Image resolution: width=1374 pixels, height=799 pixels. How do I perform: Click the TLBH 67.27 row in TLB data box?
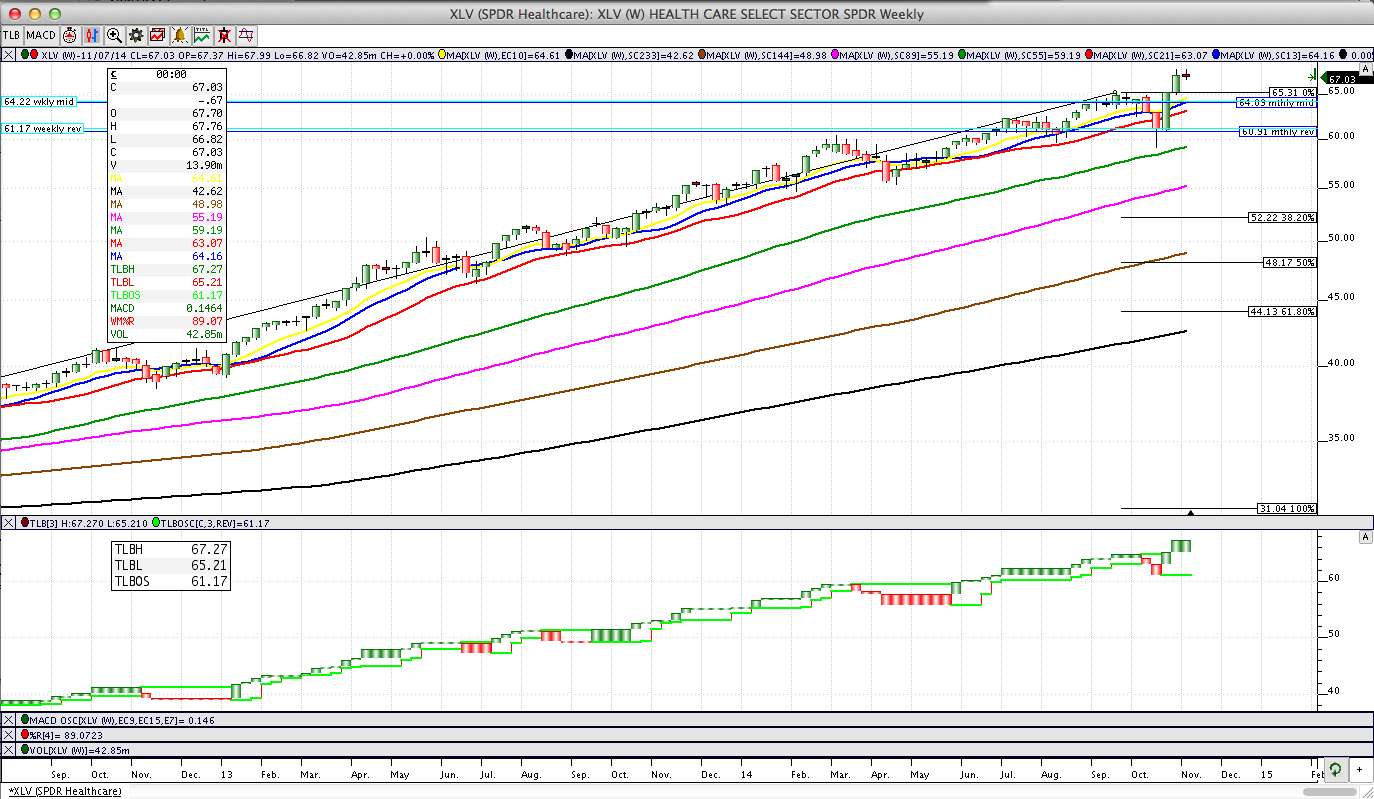tap(170, 549)
